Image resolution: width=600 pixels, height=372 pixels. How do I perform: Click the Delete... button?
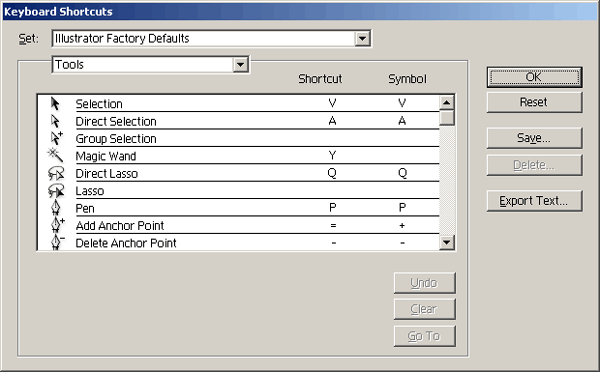click(x=534, y=165)
